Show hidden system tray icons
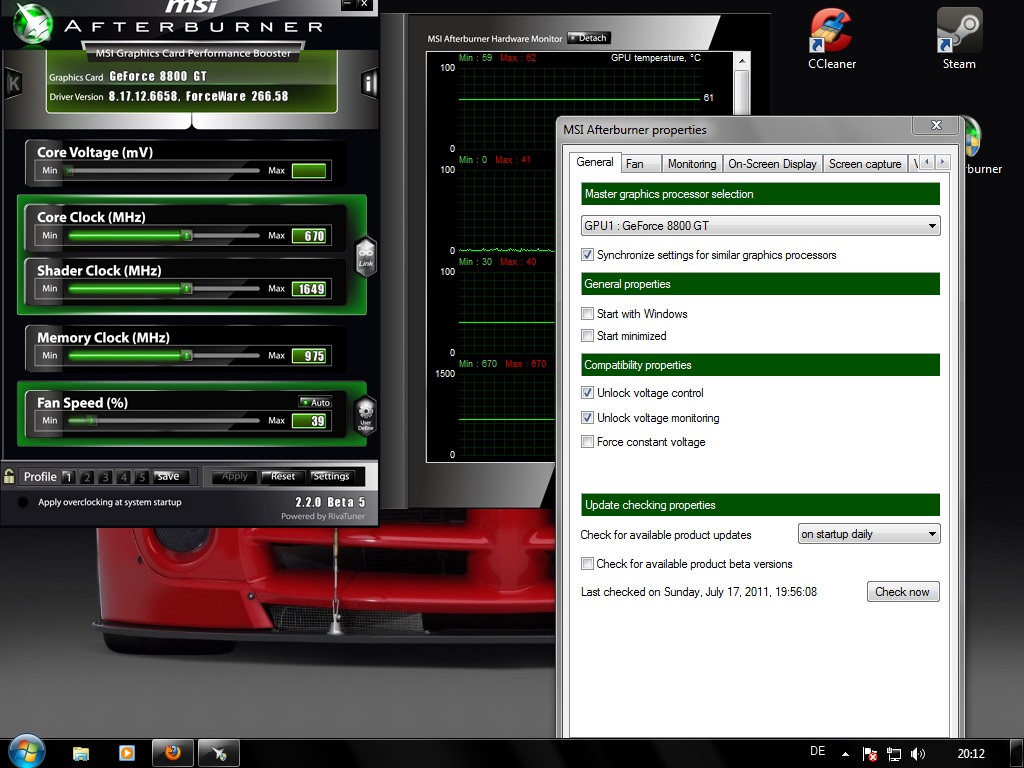Screen dimensions: 1024x768 coord(845,754)
